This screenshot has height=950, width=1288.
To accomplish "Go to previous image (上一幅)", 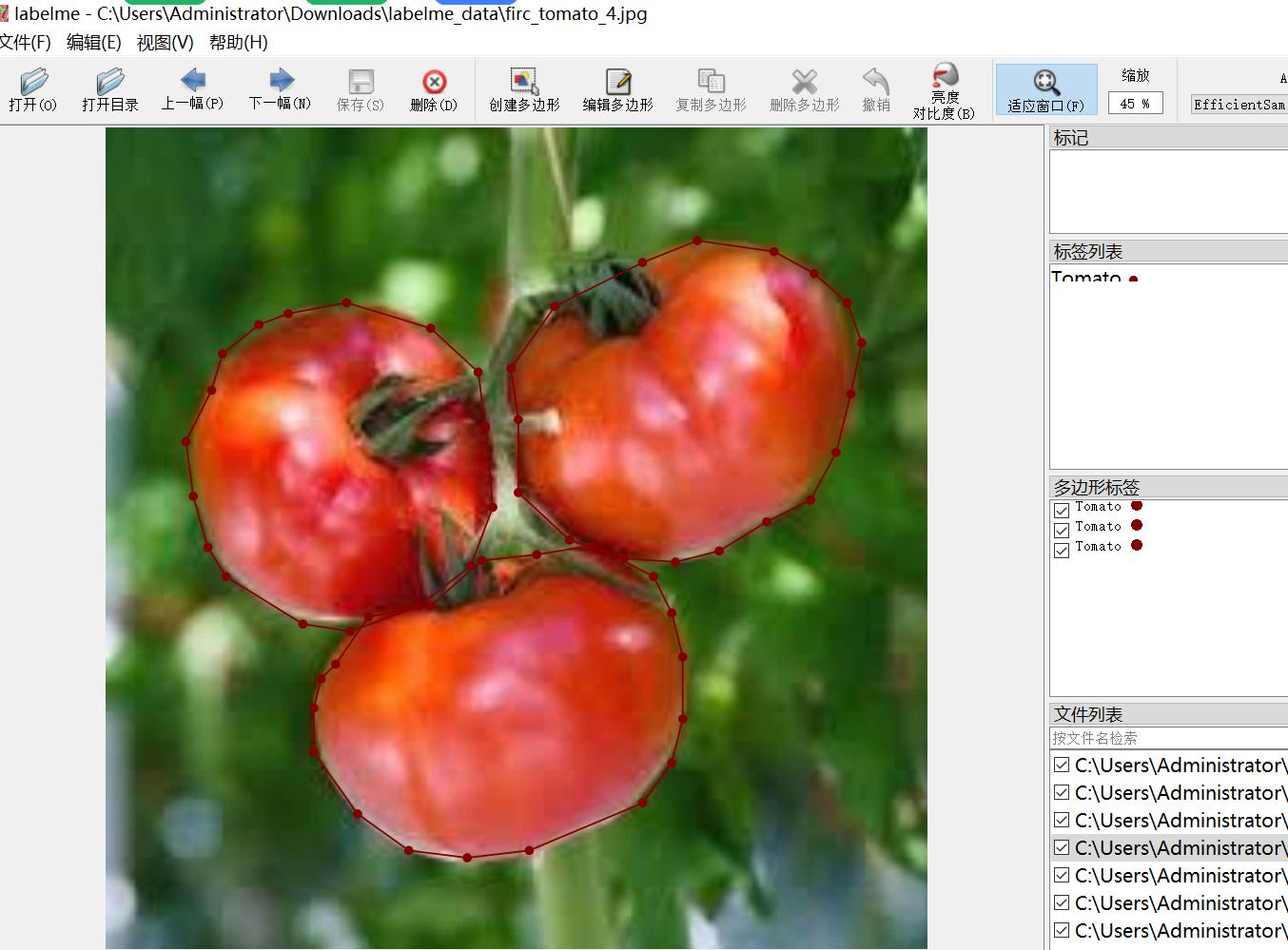I will coord(192,90).
